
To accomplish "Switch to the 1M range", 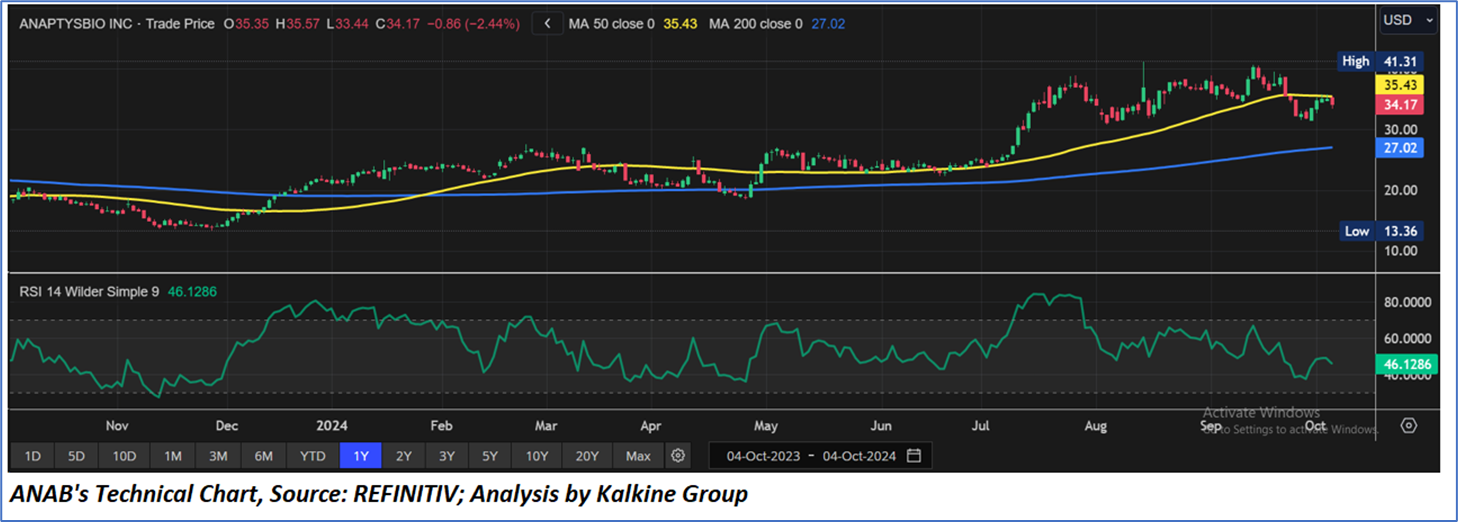I will [x=172, y=456].
